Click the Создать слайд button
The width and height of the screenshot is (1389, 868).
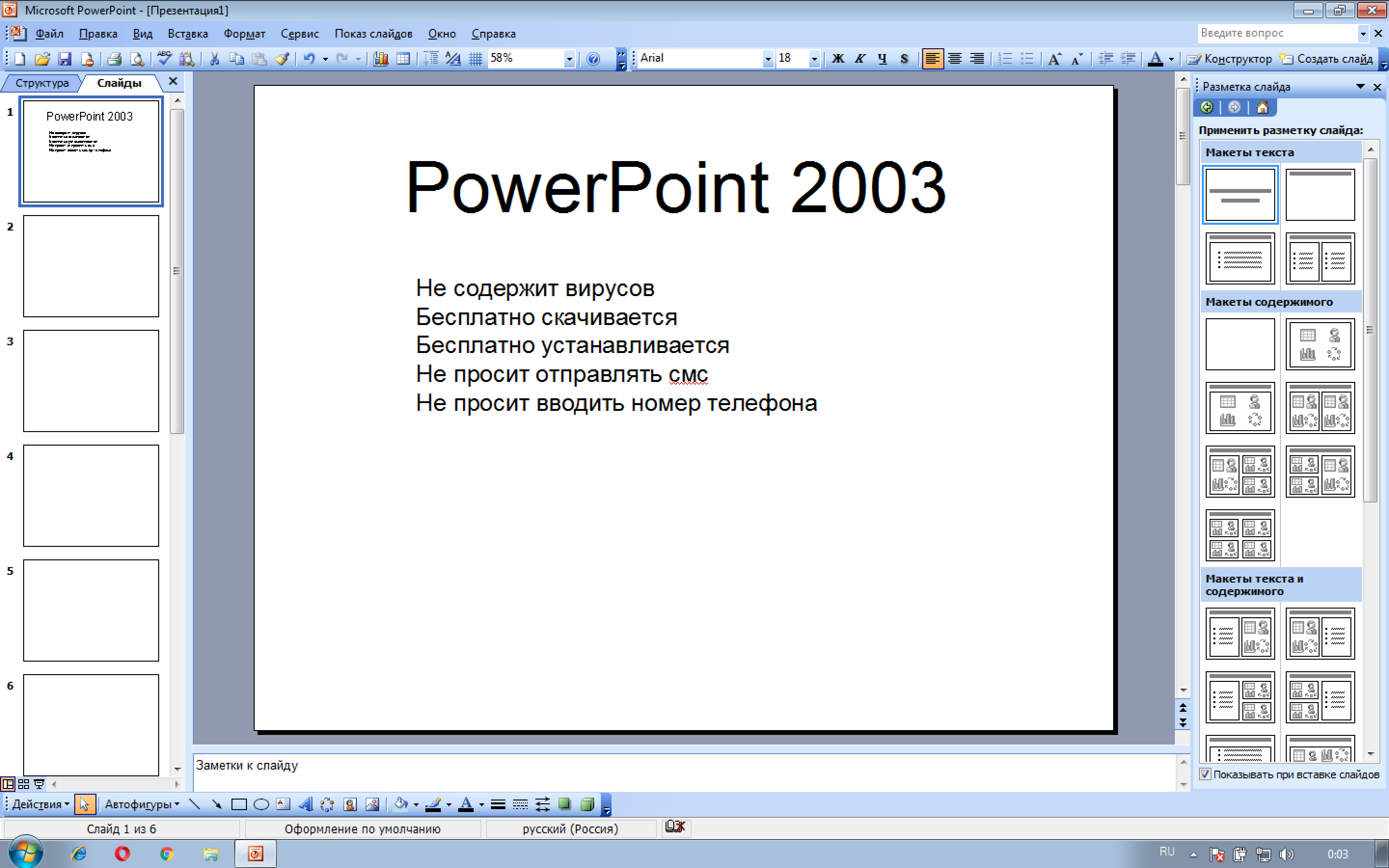coord(1327,58)
